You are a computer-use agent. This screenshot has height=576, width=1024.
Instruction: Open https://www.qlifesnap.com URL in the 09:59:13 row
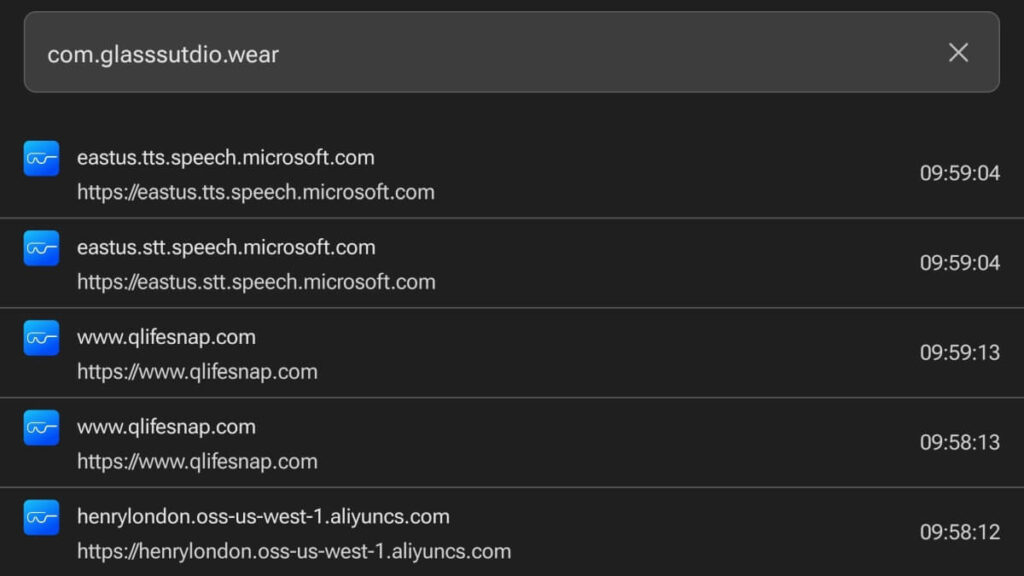[197, 372]
